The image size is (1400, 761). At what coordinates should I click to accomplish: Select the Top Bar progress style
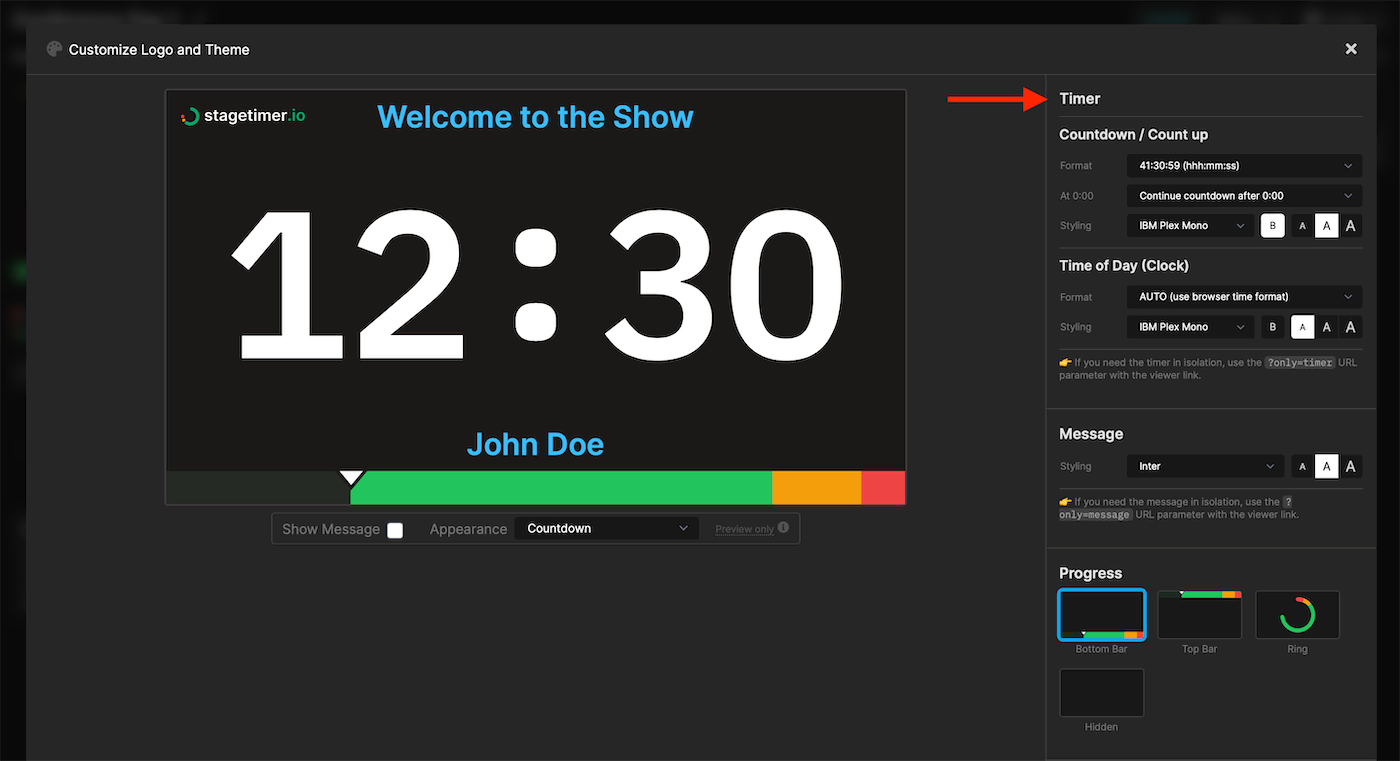tap(1199, 615)
